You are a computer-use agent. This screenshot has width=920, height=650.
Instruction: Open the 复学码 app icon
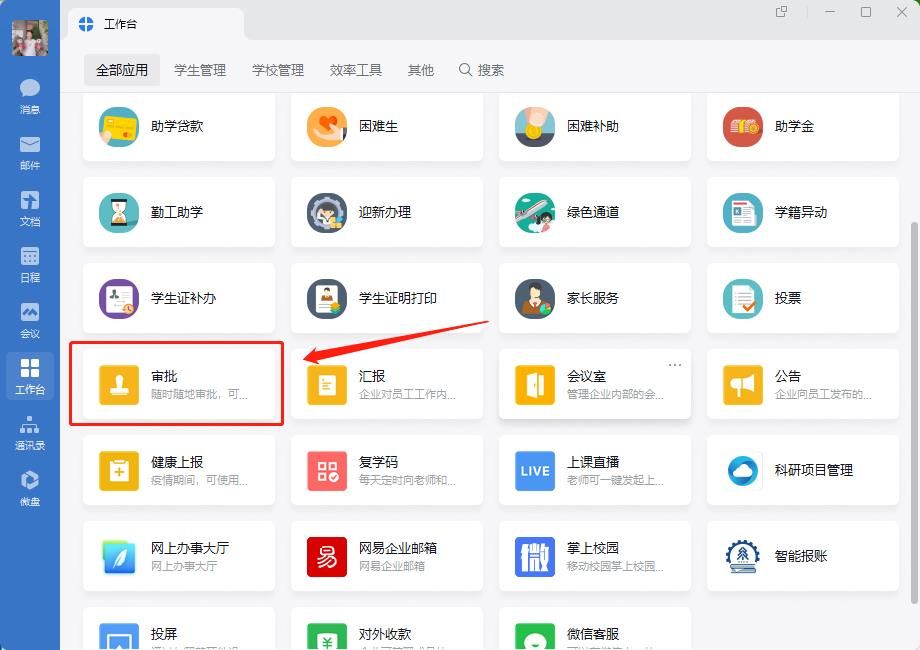tap(327, 471)
